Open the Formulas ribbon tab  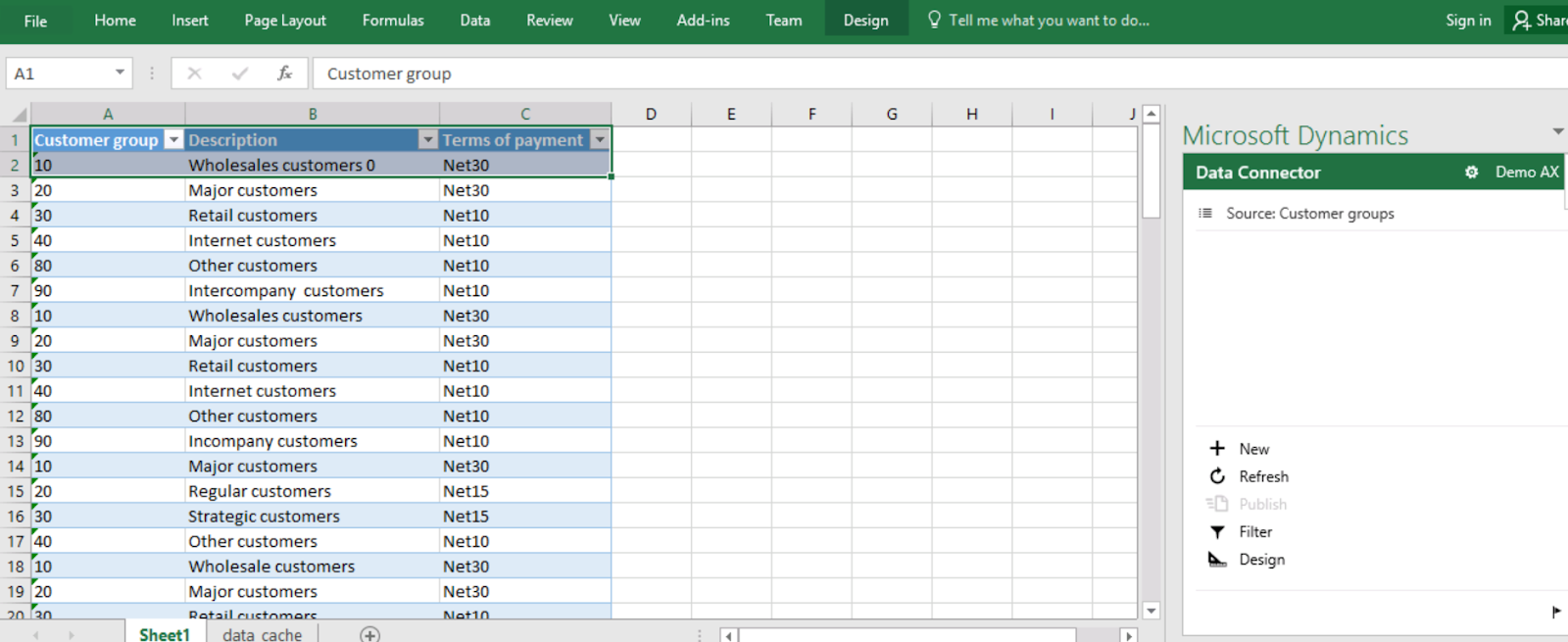pos(393,21)
